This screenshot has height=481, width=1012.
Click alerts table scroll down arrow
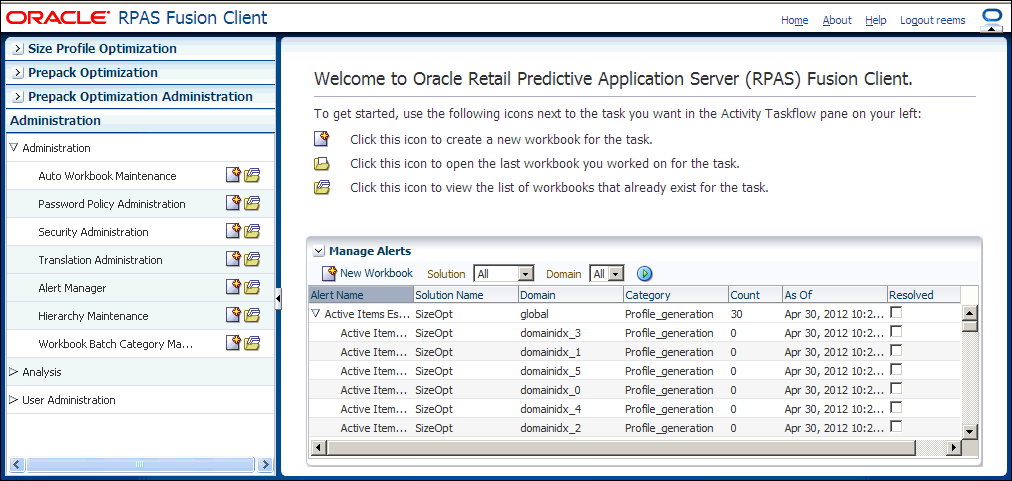pyautogui.click(x=969, y=431)
